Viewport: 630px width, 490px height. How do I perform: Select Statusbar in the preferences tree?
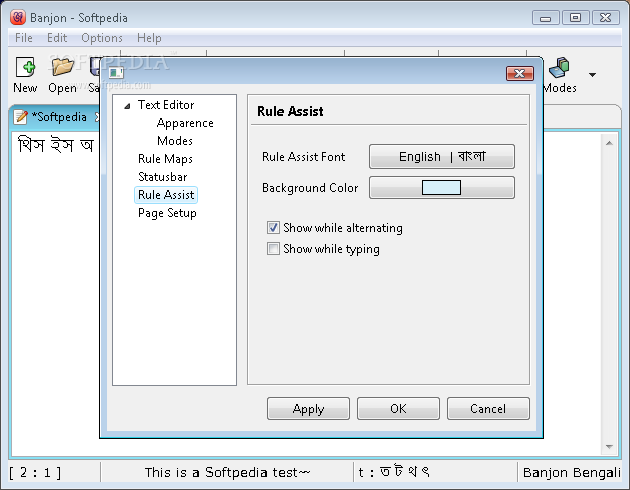[163, 177]
